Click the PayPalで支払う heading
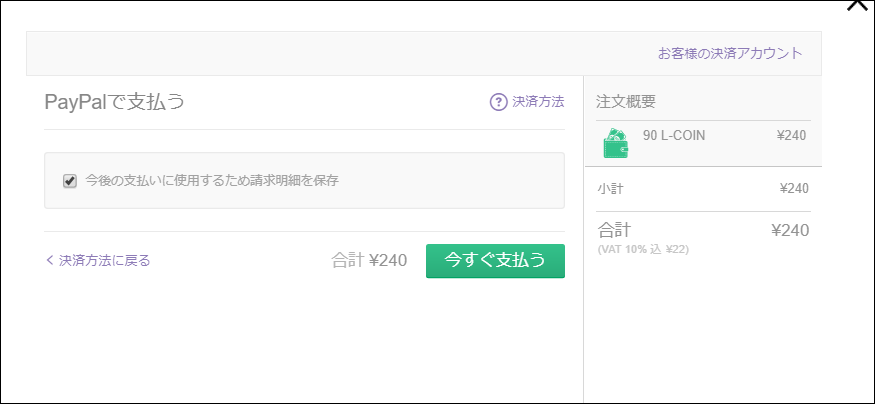Image resolution: width=875 pixels, height=404 pixels. [114, 102]
